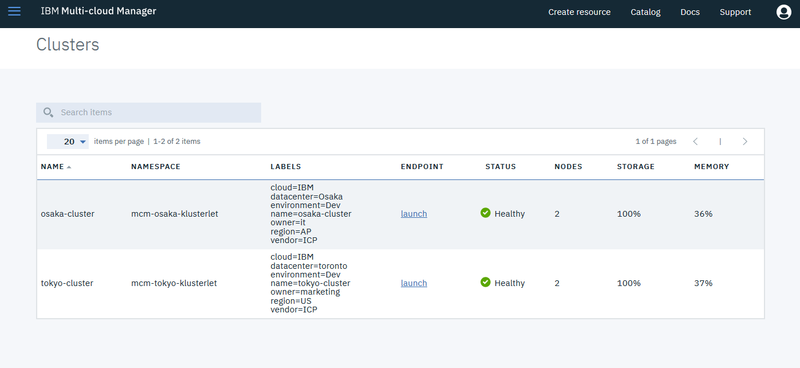Click the 1 of 1 pages text
The image size is (800, 368).
point(656,141)
